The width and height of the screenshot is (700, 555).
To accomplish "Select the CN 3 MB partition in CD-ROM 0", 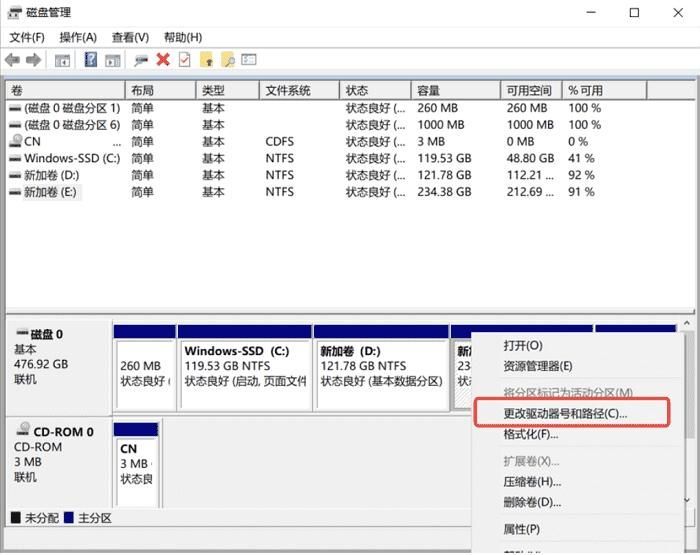I will pyautogui.click(x=136, y=464).
